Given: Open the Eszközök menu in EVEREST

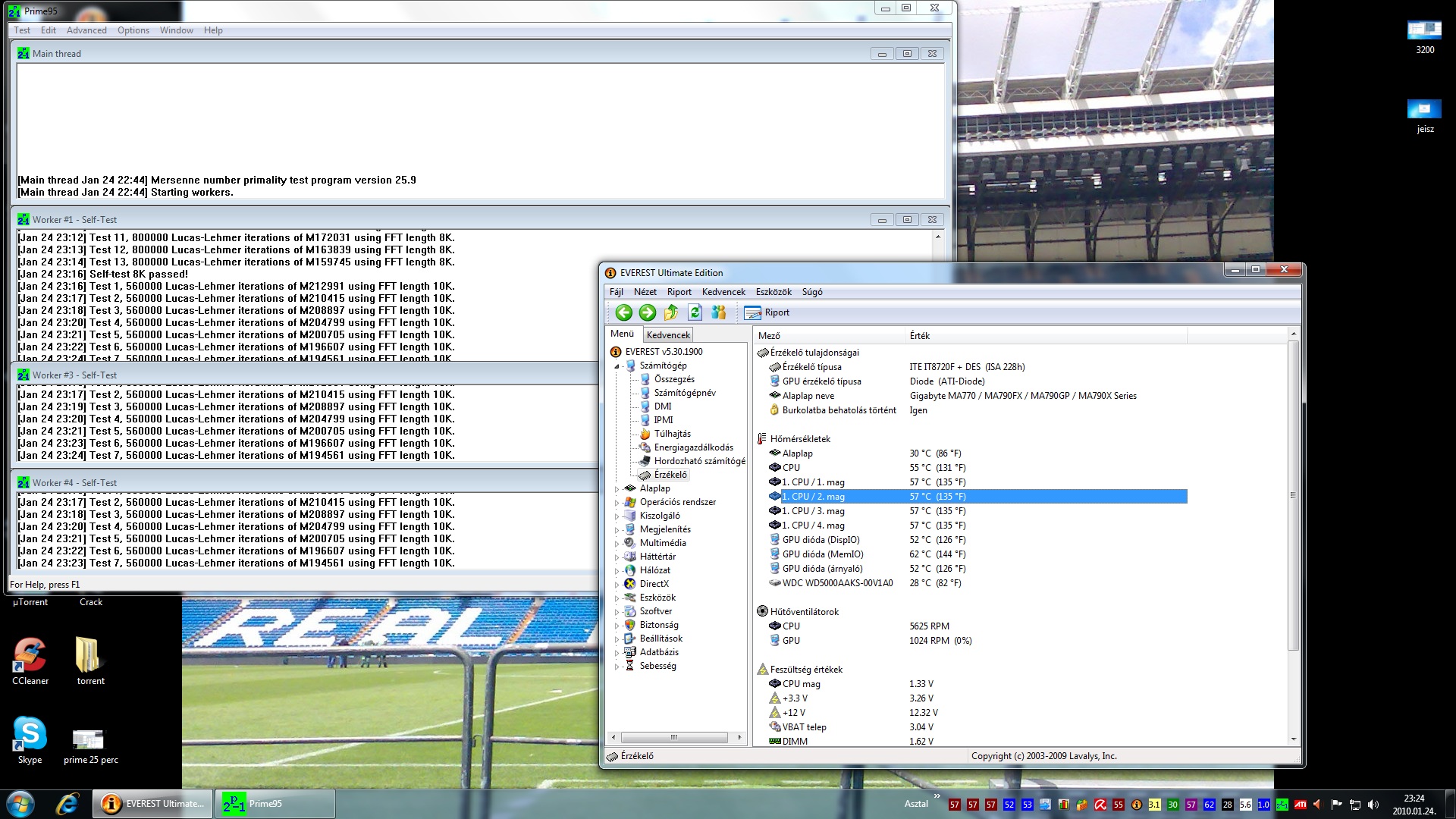Looking at the screenshot, I should [x=773, y=292].
